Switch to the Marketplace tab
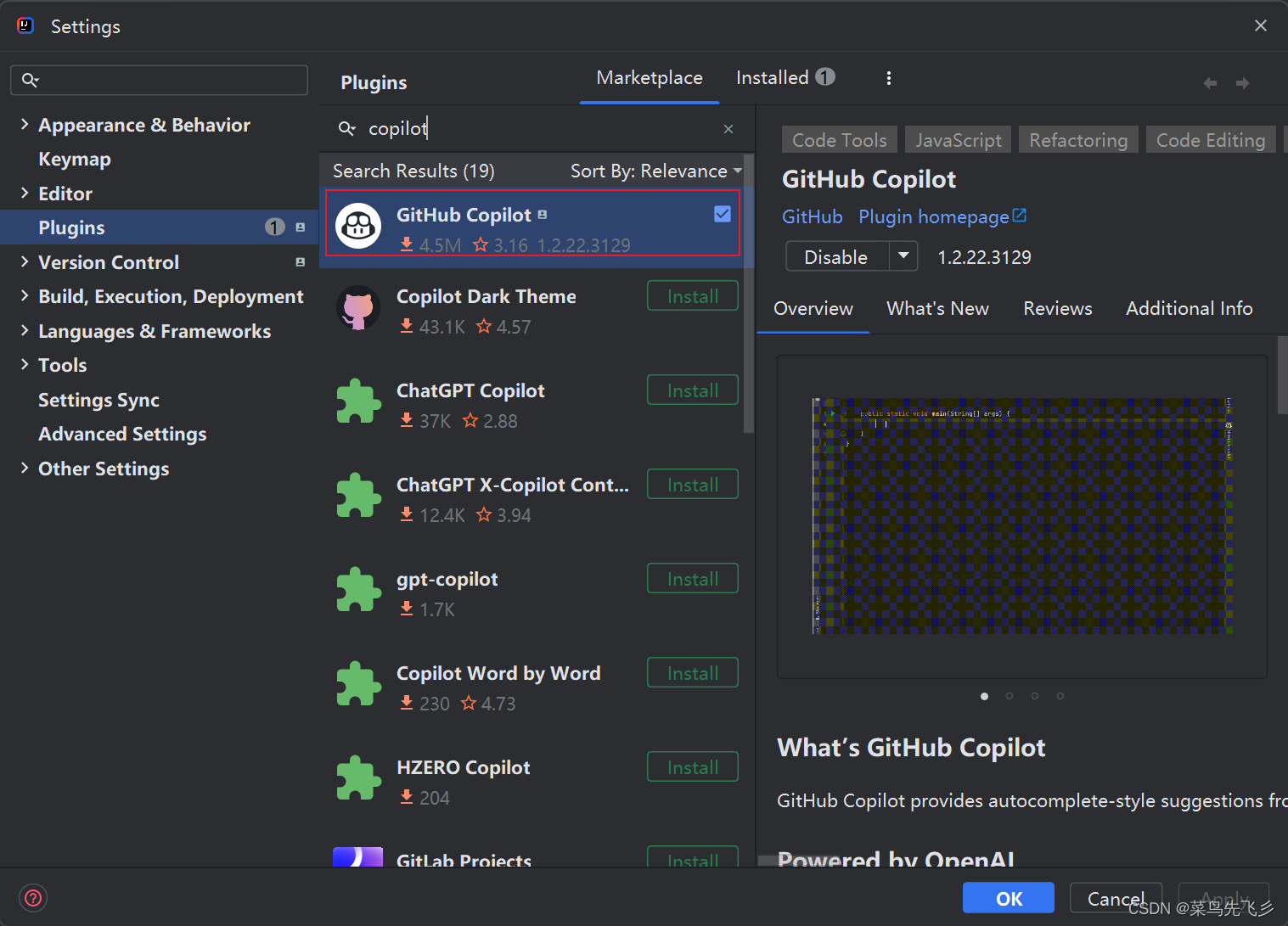This screenshot has width=1288, height=926. coord(650,78)
